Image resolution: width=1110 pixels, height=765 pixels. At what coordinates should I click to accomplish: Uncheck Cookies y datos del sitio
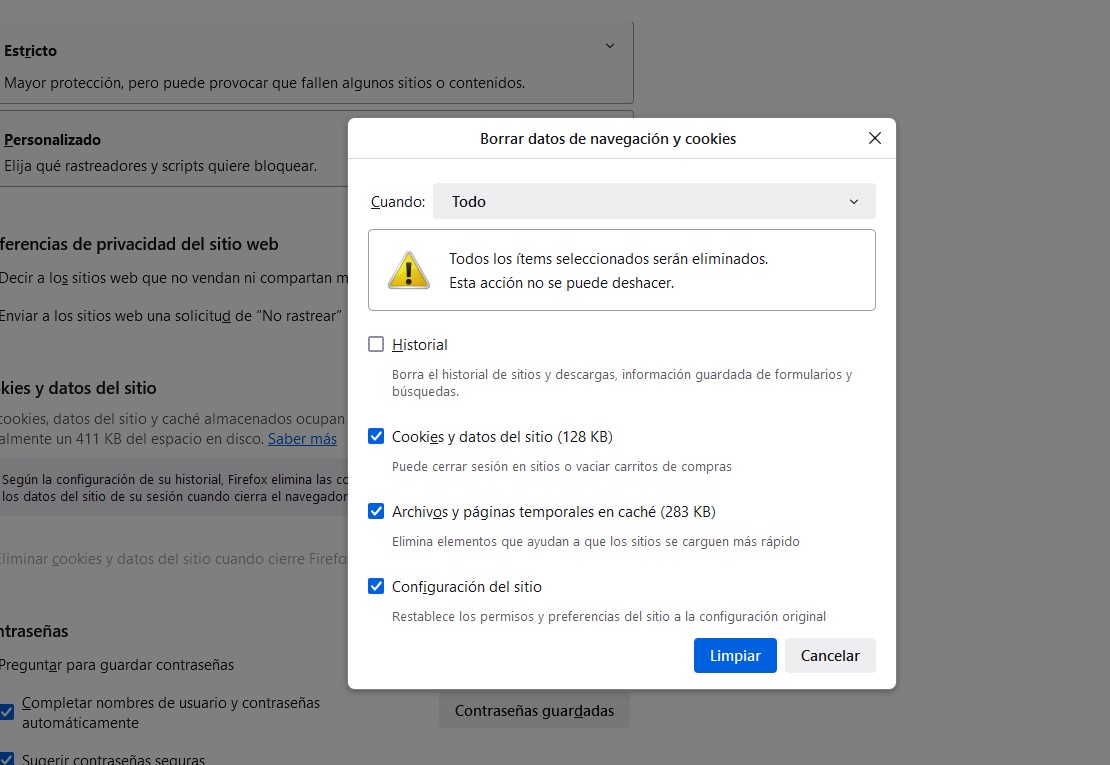[x=376, y=436]
